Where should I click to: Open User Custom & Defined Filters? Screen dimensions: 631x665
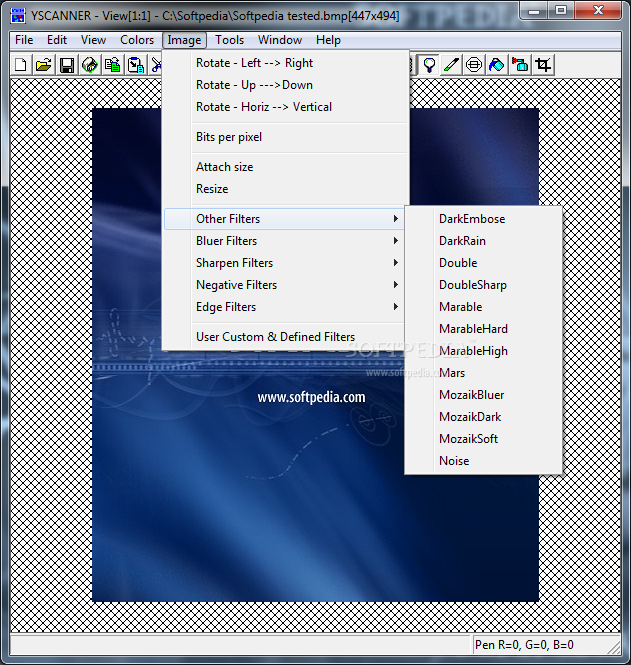point(285,337)
